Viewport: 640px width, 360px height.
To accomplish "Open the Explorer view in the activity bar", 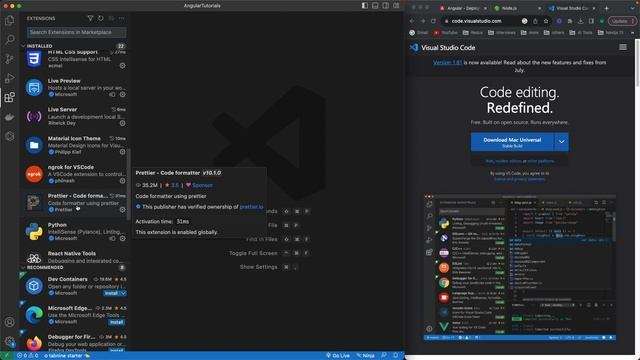I will tap(9, 20).
